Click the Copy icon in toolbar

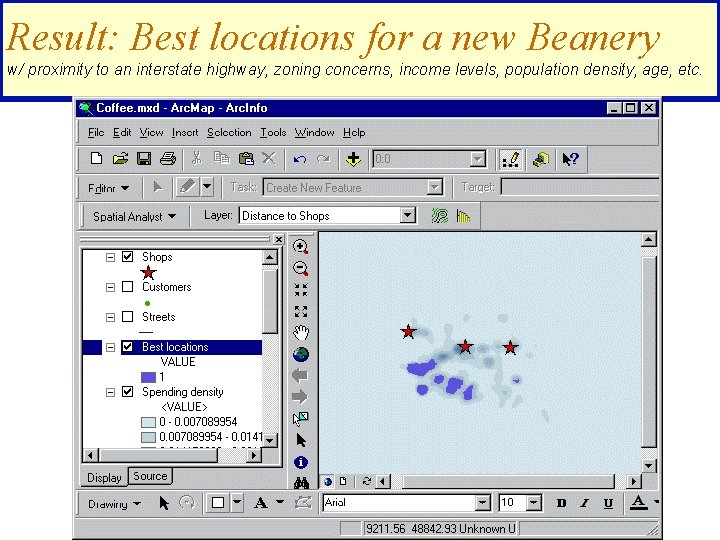[x=222, y=159]
